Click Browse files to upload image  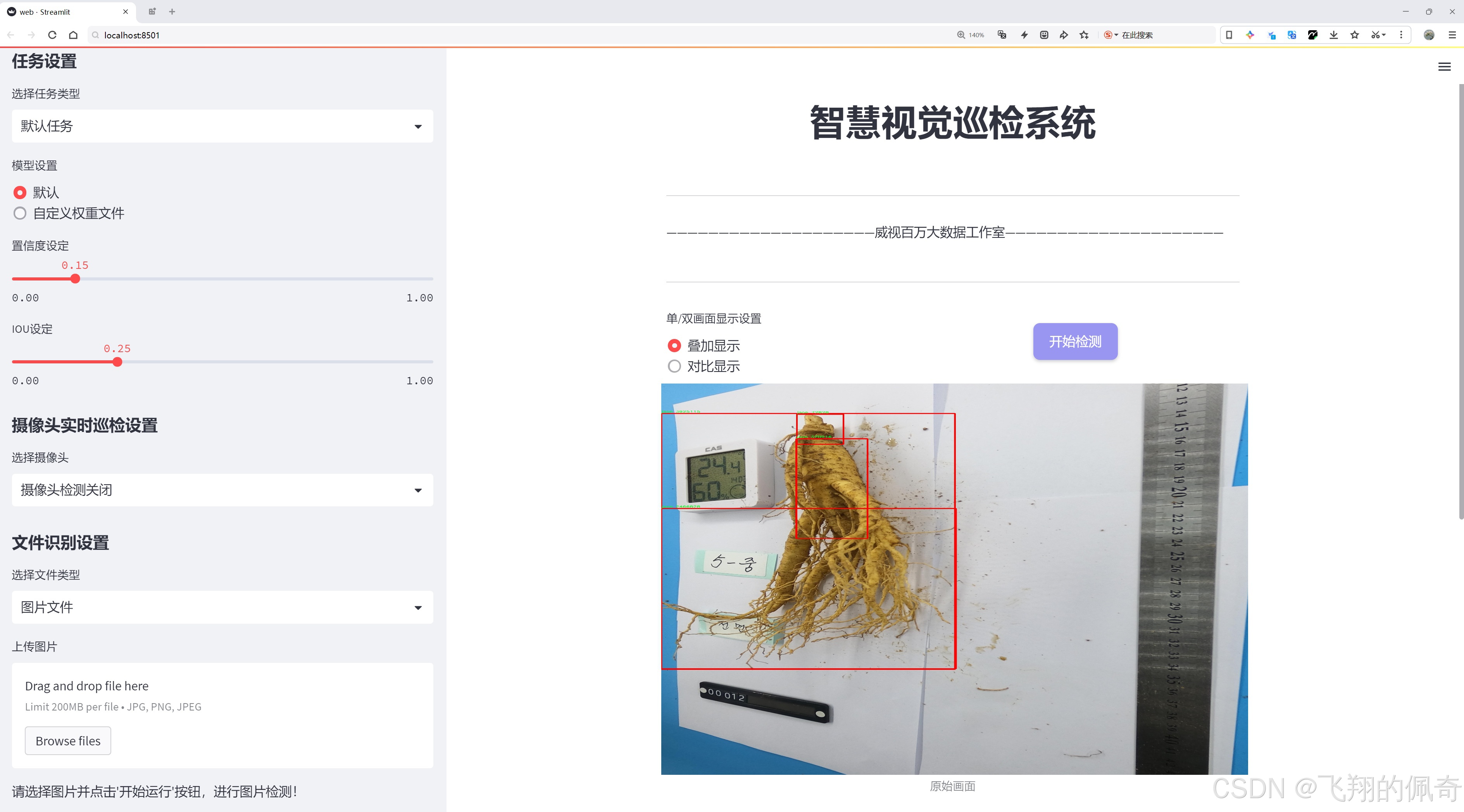[x=67, y=740]
